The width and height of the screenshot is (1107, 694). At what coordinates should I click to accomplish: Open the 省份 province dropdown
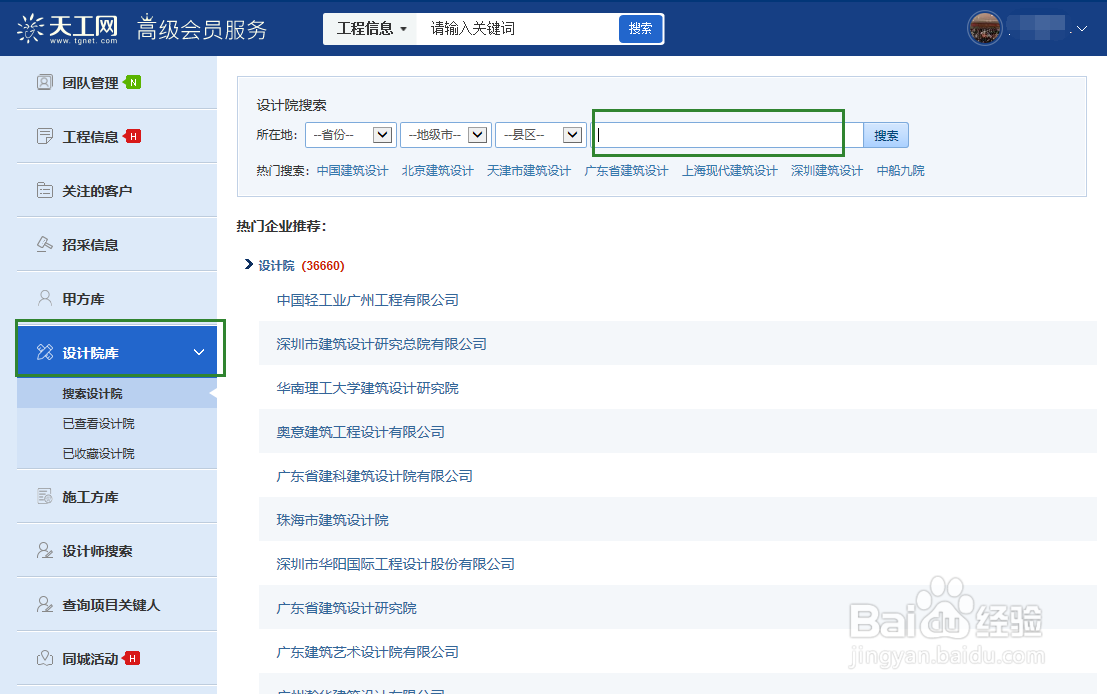point(349,135)
